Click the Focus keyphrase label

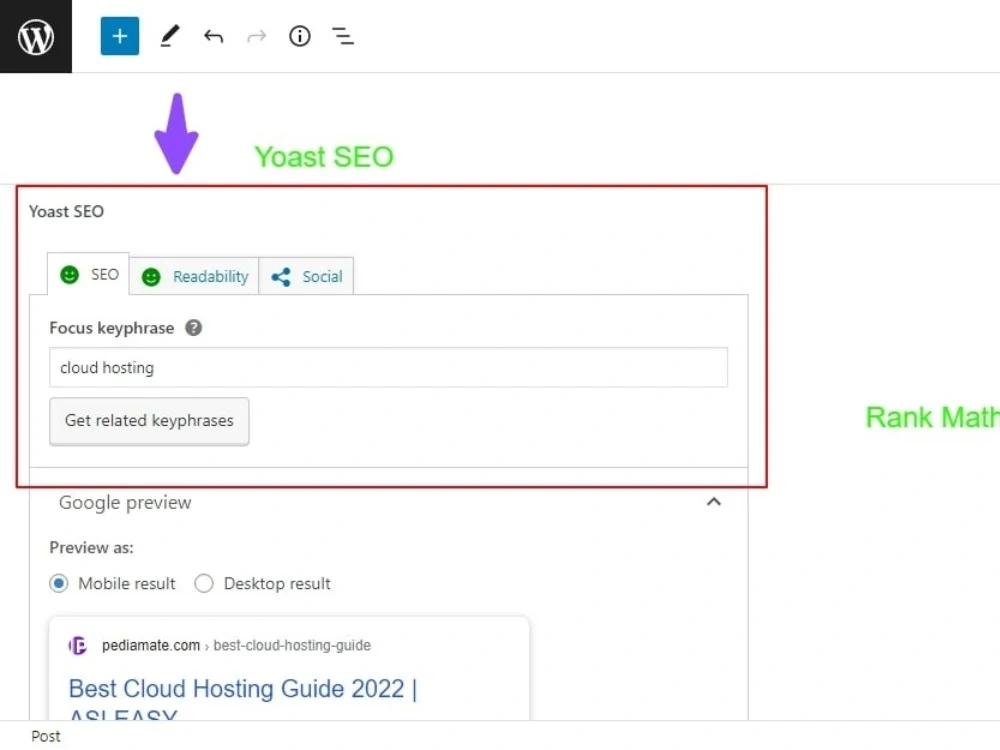point(112,328)
